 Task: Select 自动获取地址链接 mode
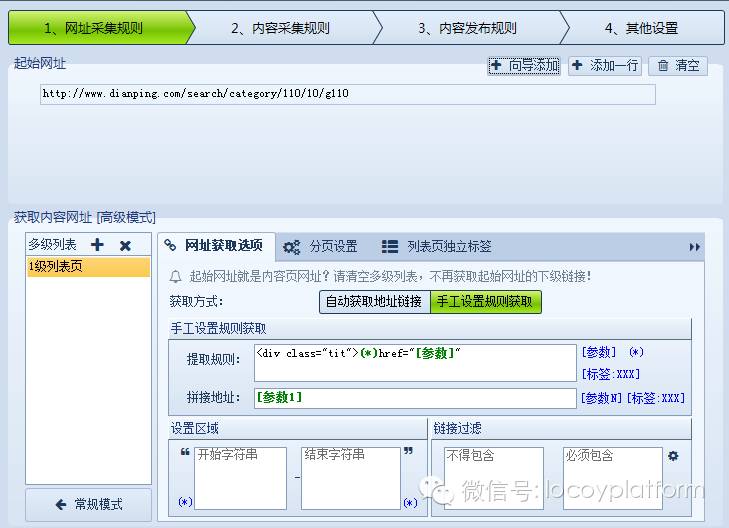click(x=375, y=302)
